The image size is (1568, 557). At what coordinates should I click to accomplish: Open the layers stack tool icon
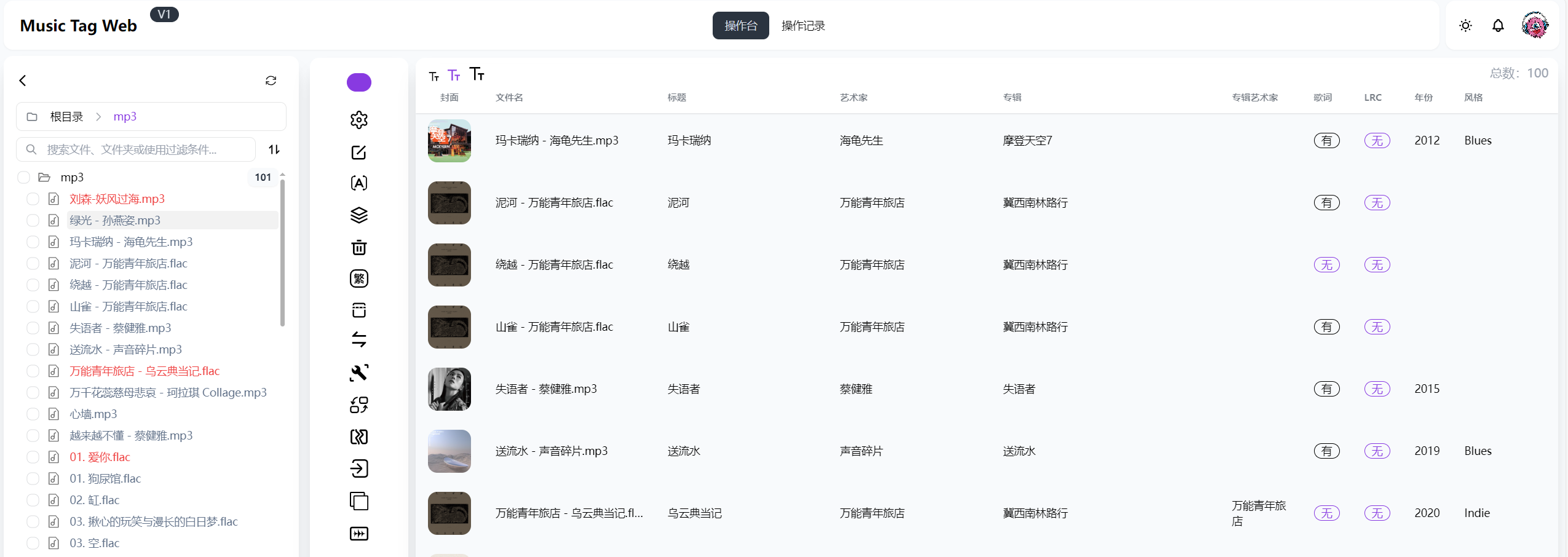click(358, 214)
